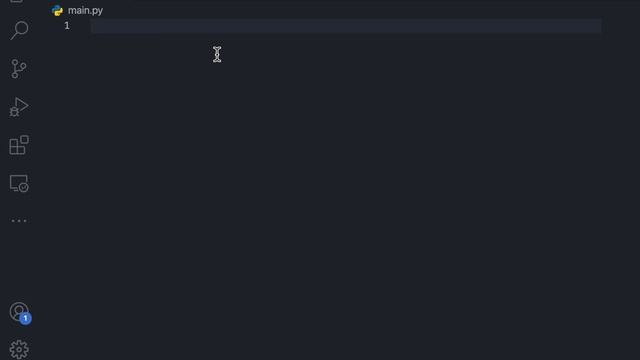Open the Run and Debug view
Viewport: 640px width, 360px height.
pos(19,107)
